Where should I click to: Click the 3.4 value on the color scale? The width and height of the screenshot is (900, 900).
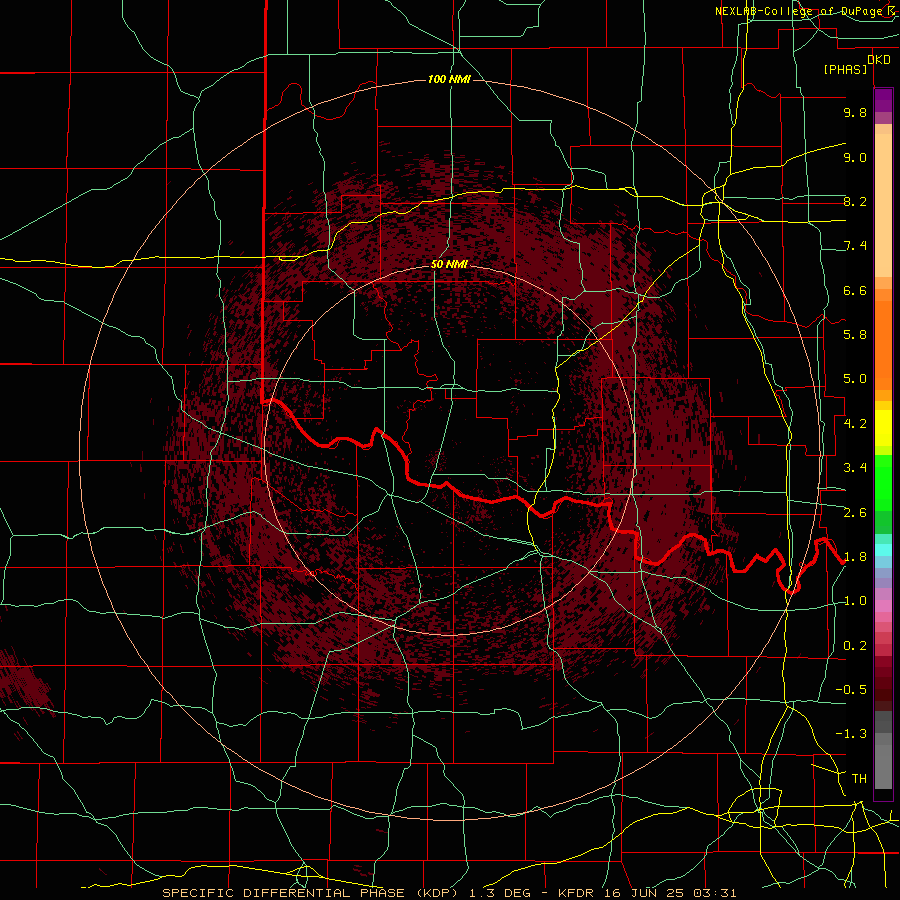(x=855, y=468)
